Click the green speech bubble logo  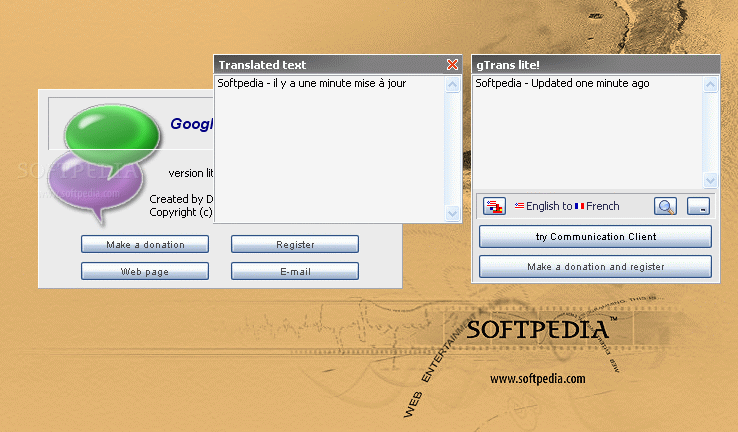coord(112,134)
